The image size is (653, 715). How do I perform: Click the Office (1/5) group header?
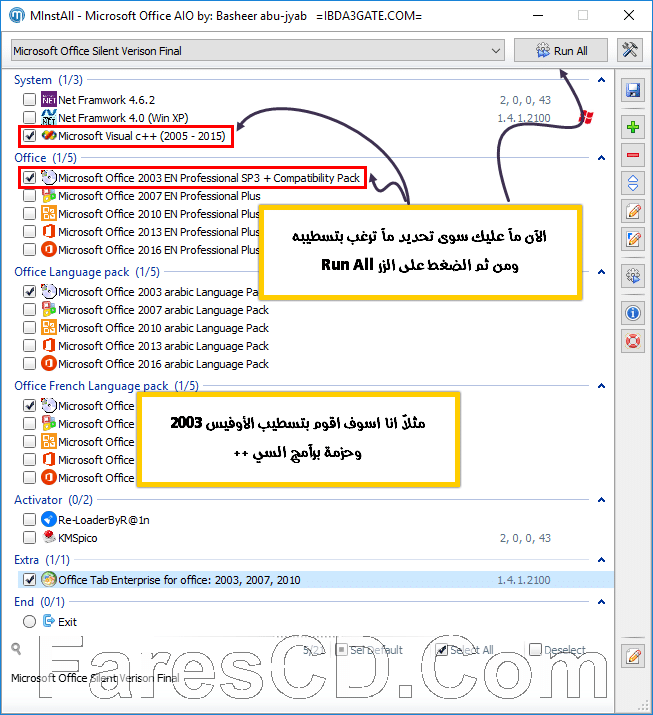click(x=46, y=158)
